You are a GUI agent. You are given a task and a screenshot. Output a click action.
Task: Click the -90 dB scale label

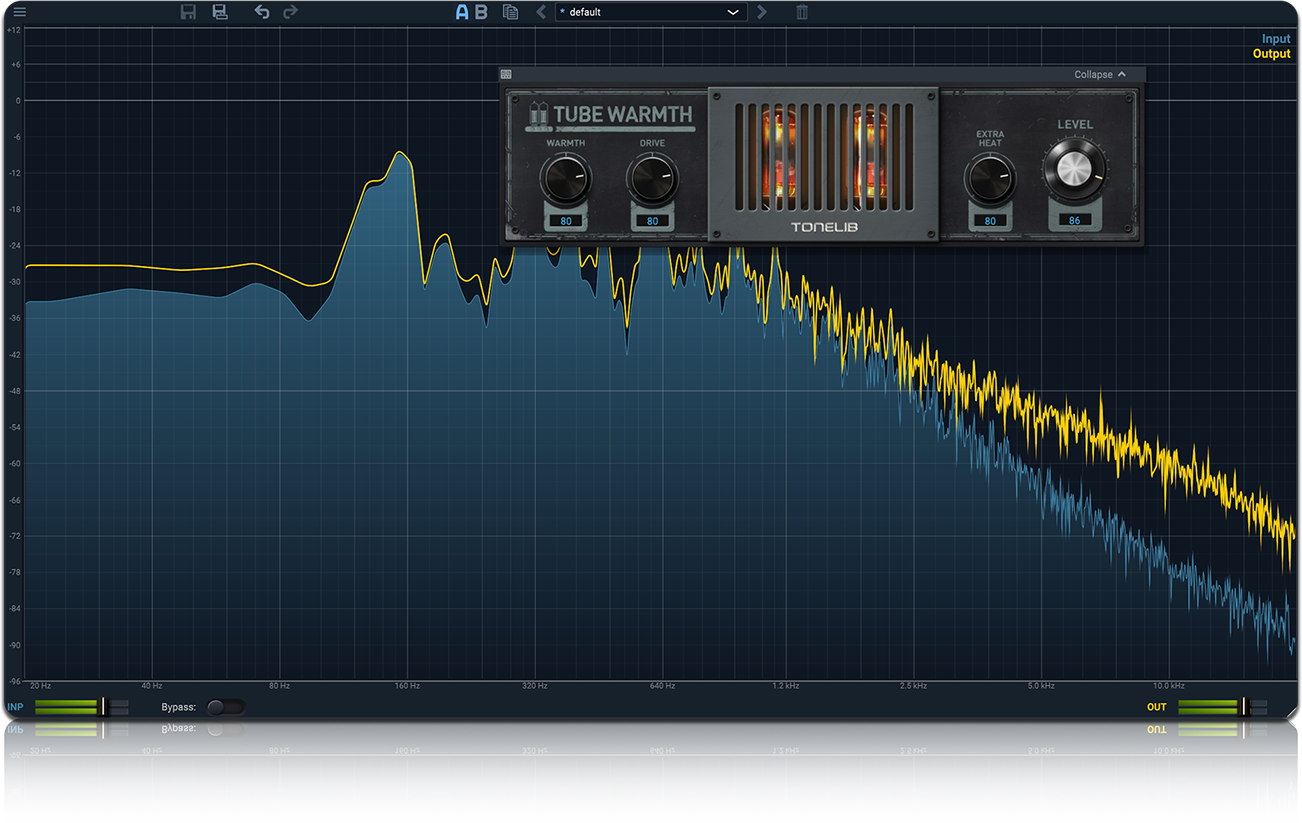pos(13,645)
